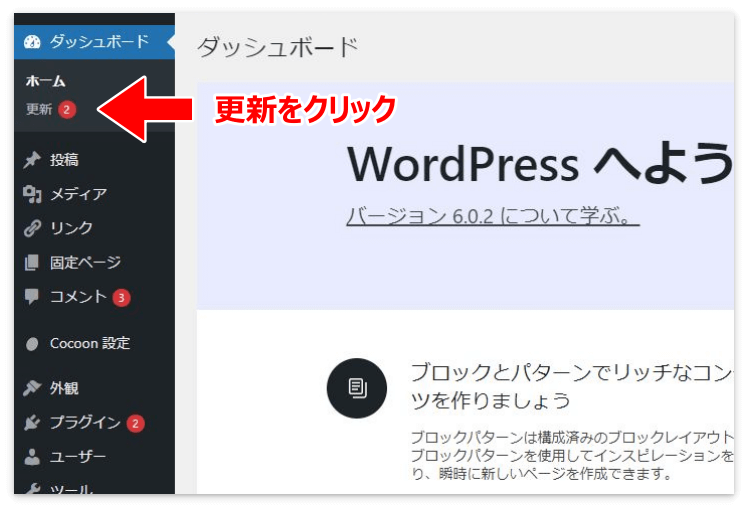Viewport: 748px width, 509px height.
Task: Click the media icon beside メディア
Action: 32,194
